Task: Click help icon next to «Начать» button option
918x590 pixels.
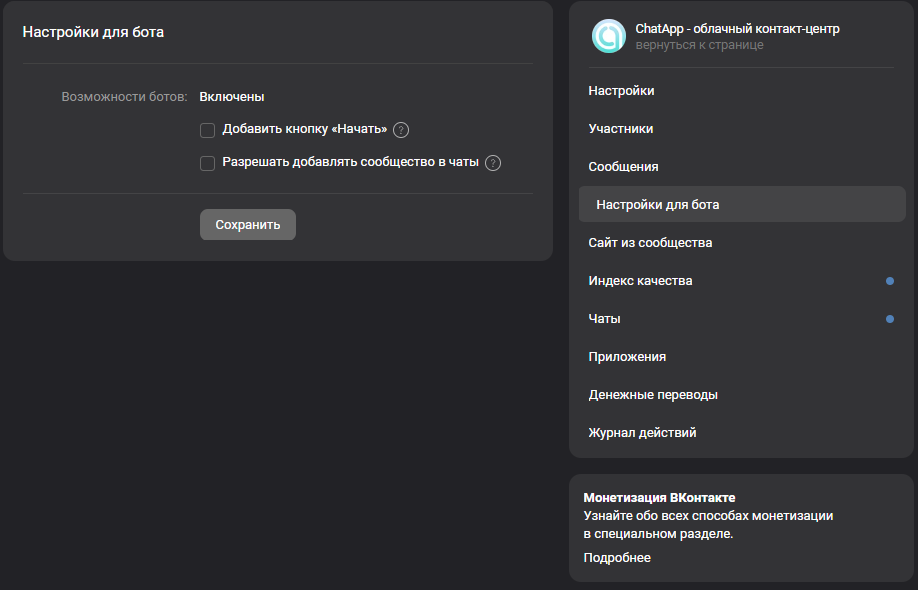Action: coord(401,130)
